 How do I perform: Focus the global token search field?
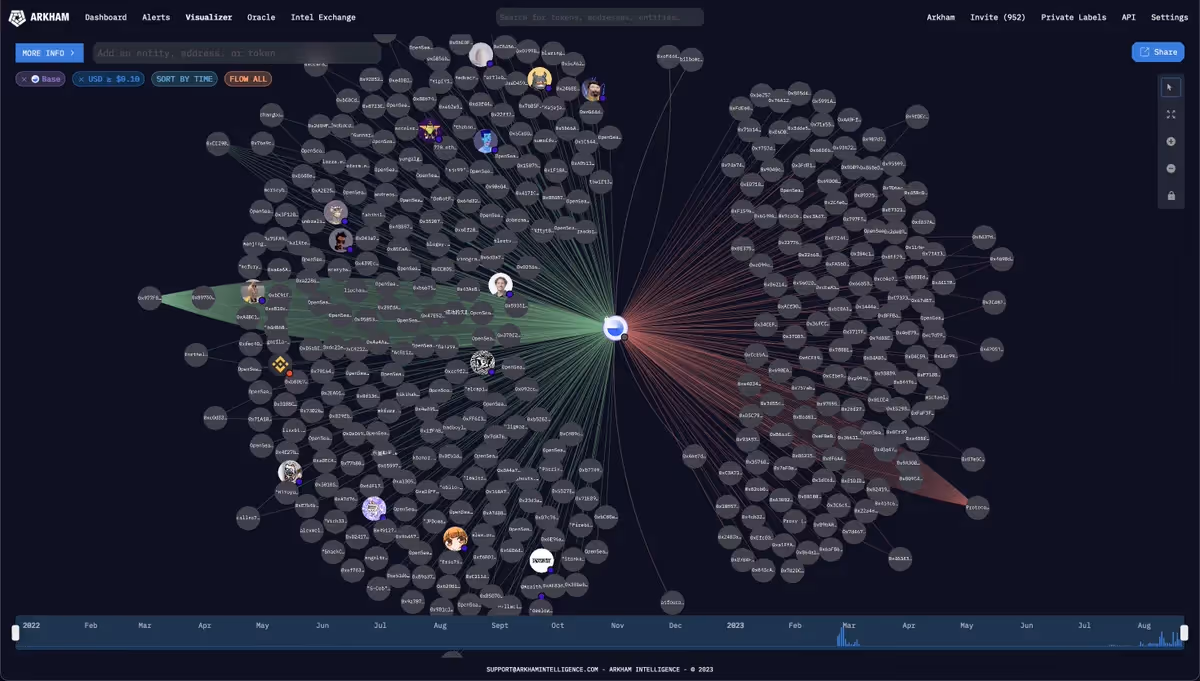point(600,17)
